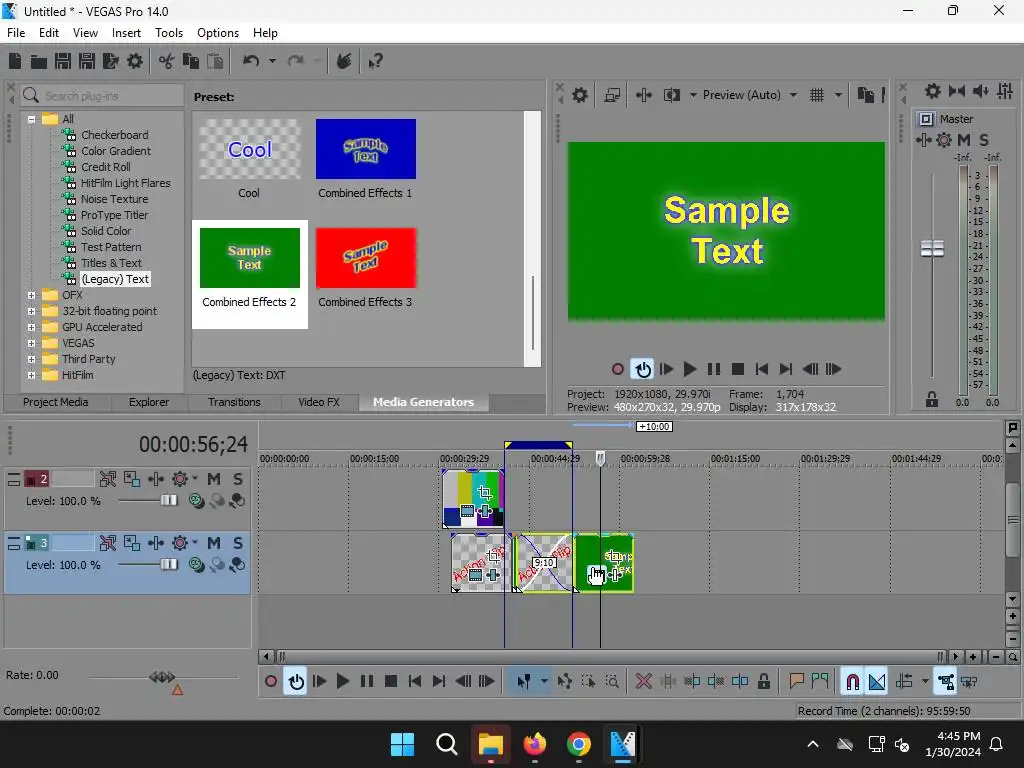This screenshot has height=768, width=1024.
Task: Select (Legacy) Text generator in tree
Action: 115,280
